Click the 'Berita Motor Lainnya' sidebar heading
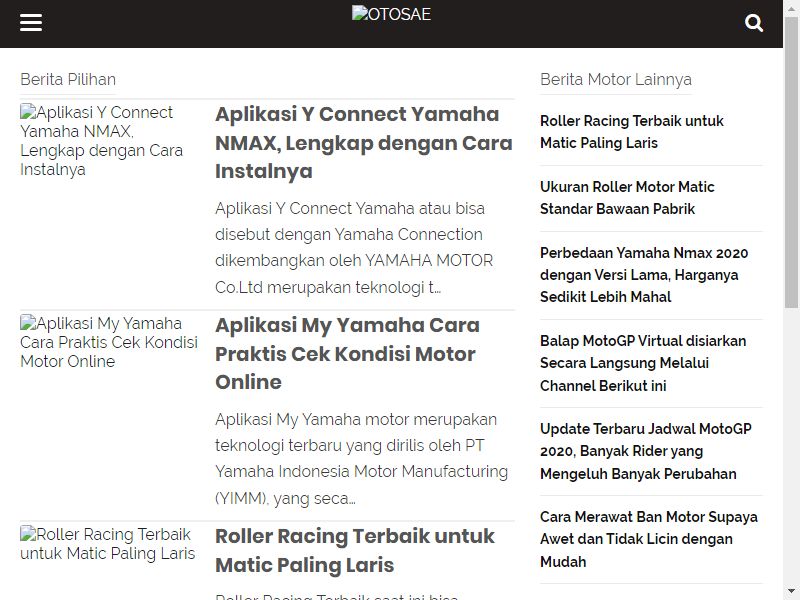 [x=616, y=80]
